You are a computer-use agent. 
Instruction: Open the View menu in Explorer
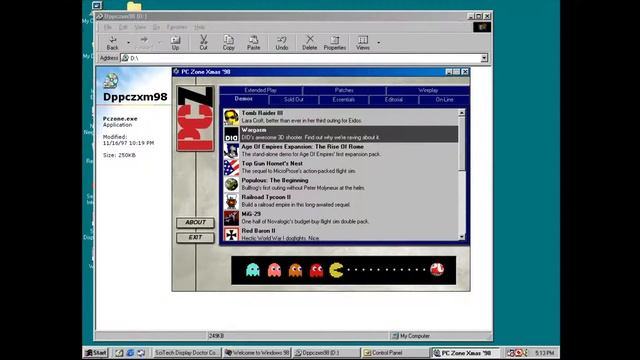[x=140, y=27]
